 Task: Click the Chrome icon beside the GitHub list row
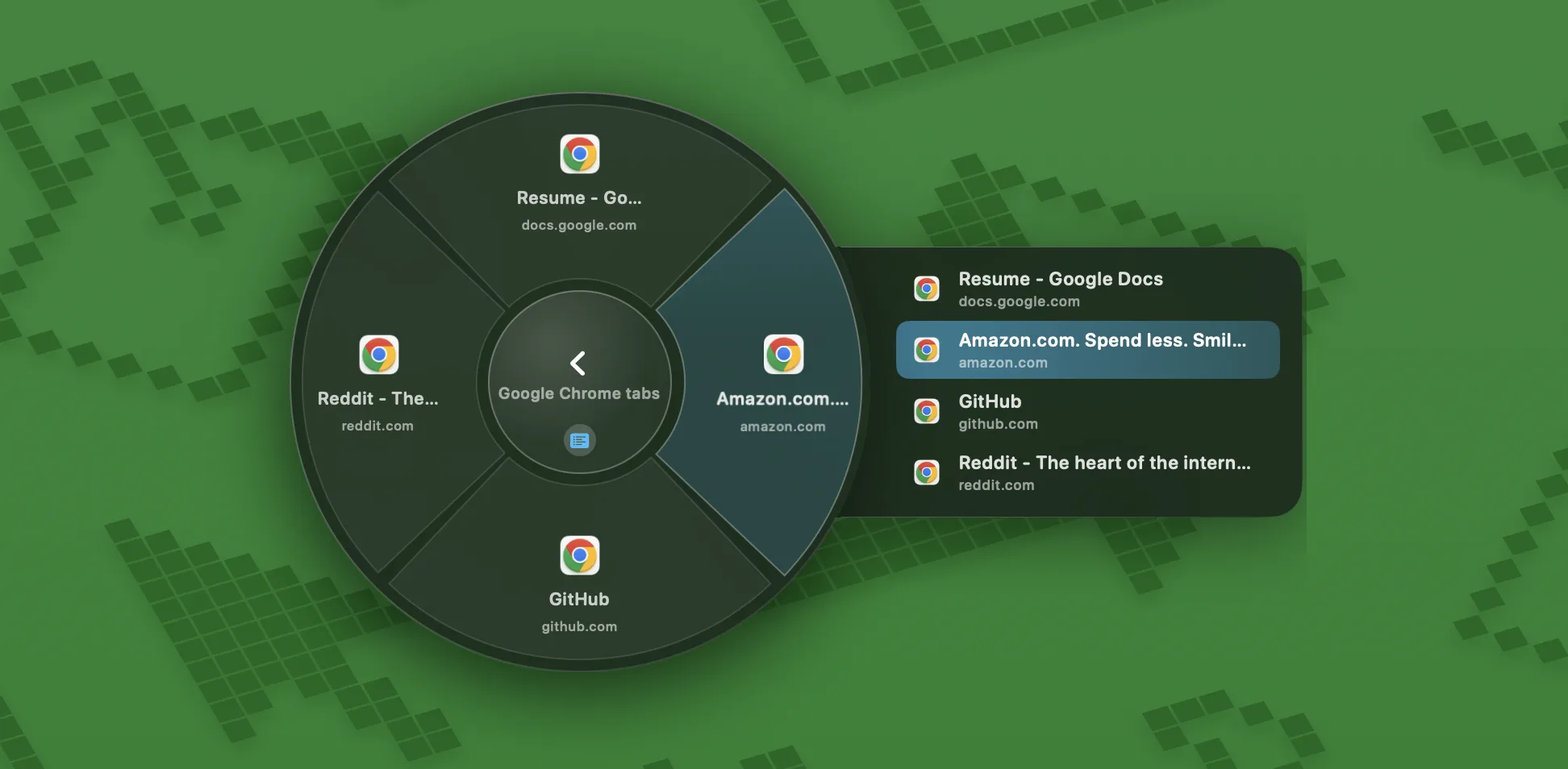coord(927,411)
